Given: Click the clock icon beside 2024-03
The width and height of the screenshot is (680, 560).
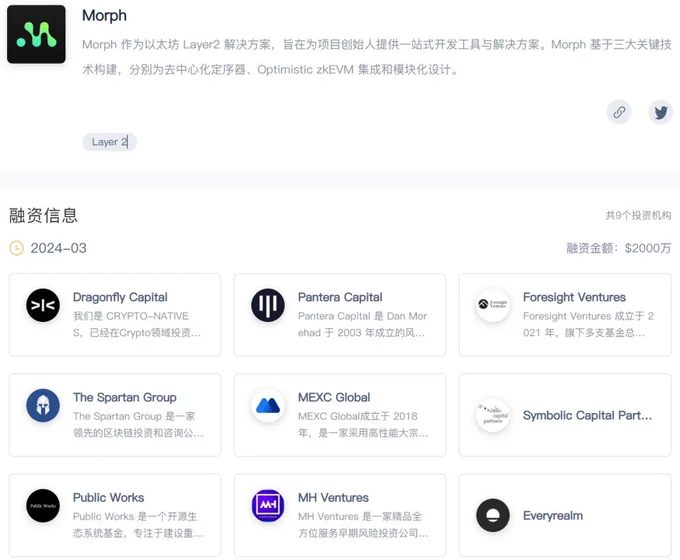Looking at the screenshot, I should point(16,248).
